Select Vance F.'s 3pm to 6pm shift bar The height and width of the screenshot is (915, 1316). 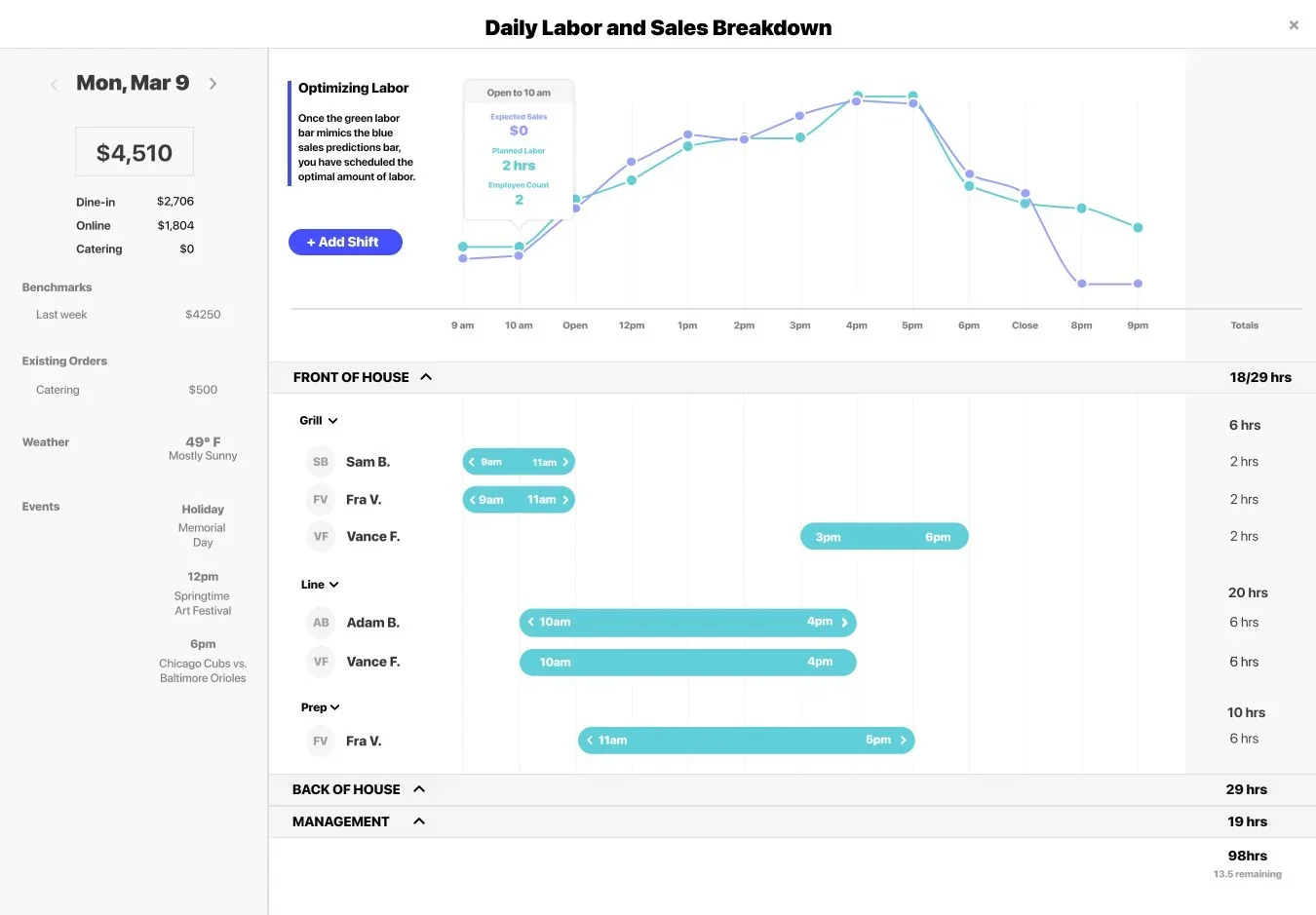(x=883, y=536)
